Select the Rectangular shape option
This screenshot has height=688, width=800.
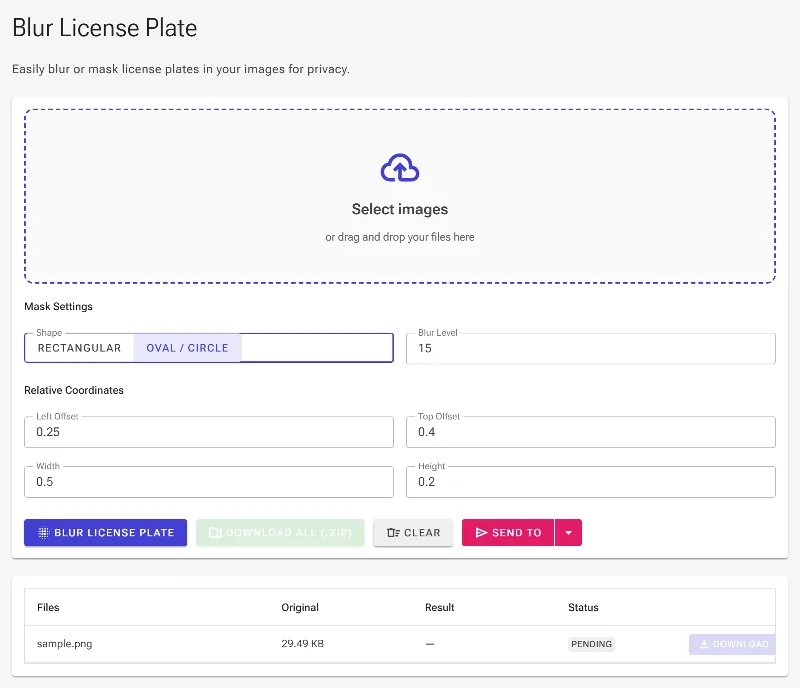80,348
